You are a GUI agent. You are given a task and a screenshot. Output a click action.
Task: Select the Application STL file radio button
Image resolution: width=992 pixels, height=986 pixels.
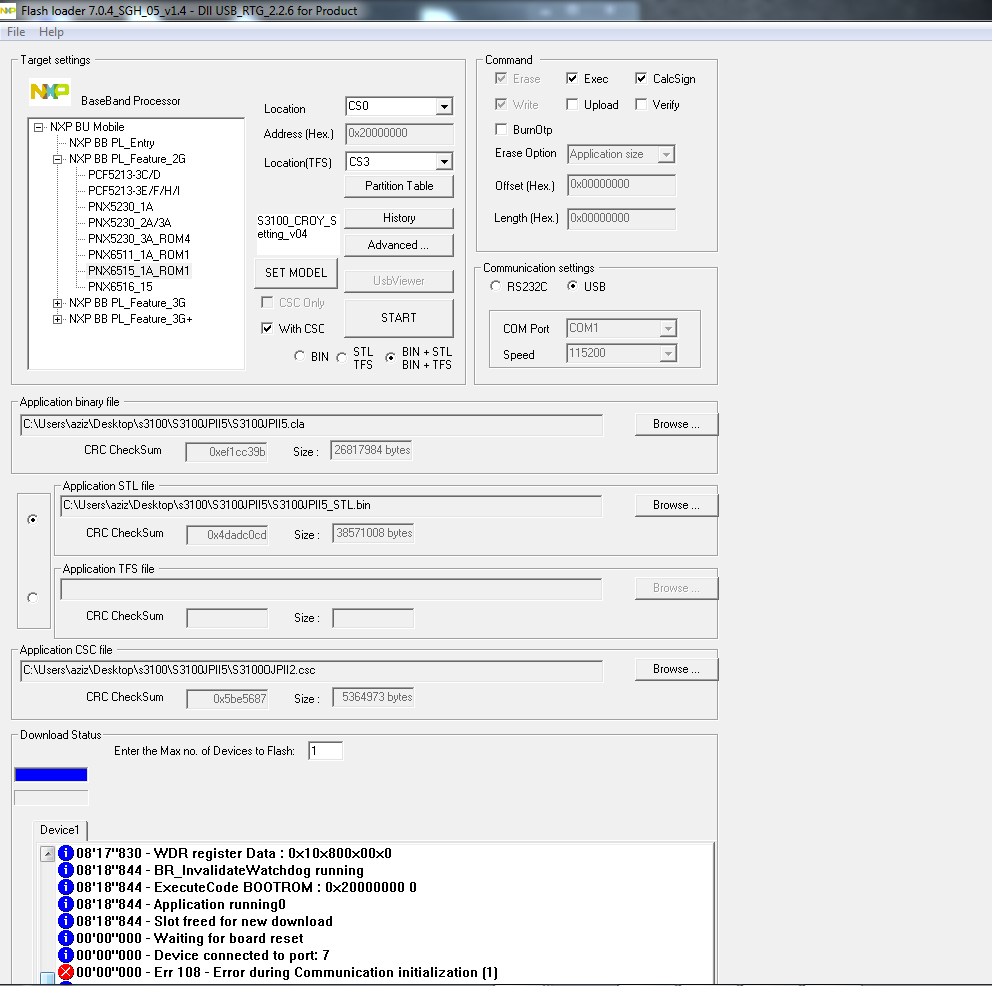[33, 519]
